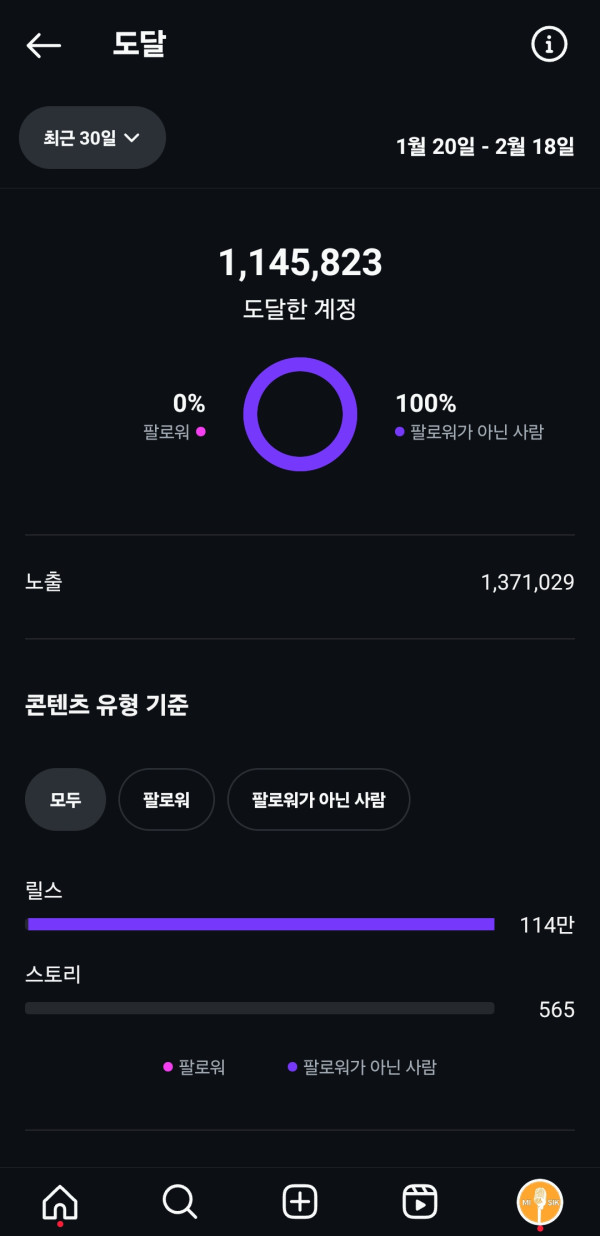Open the info circle icon
Image resolution: width=600 pixels, height=1236 pixels.
coord(548,45)
